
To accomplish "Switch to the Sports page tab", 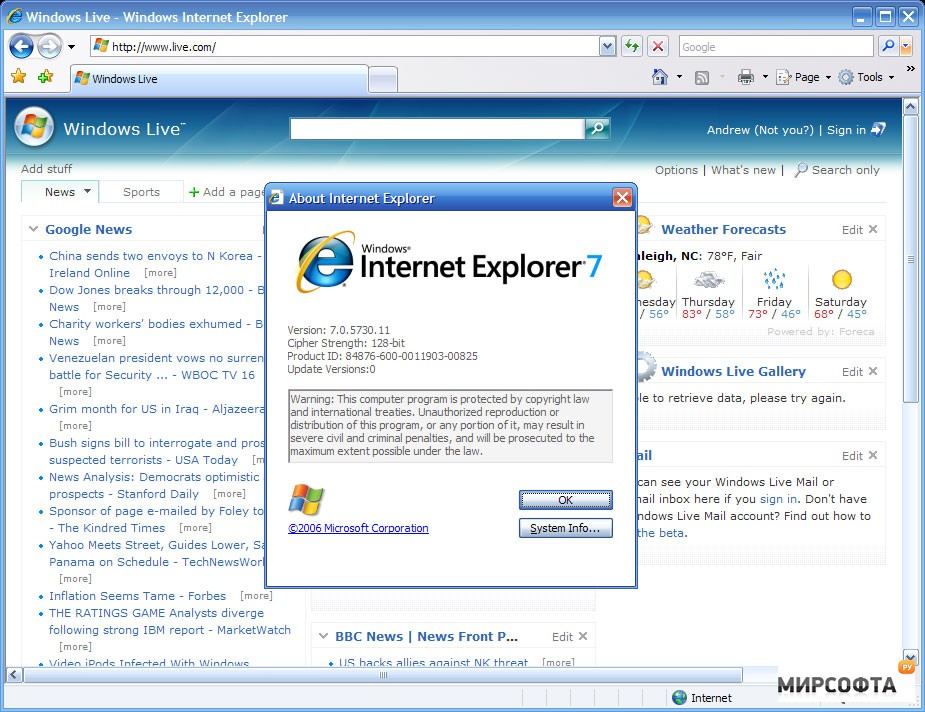I will pyautogui.click(x=141, y=192).
